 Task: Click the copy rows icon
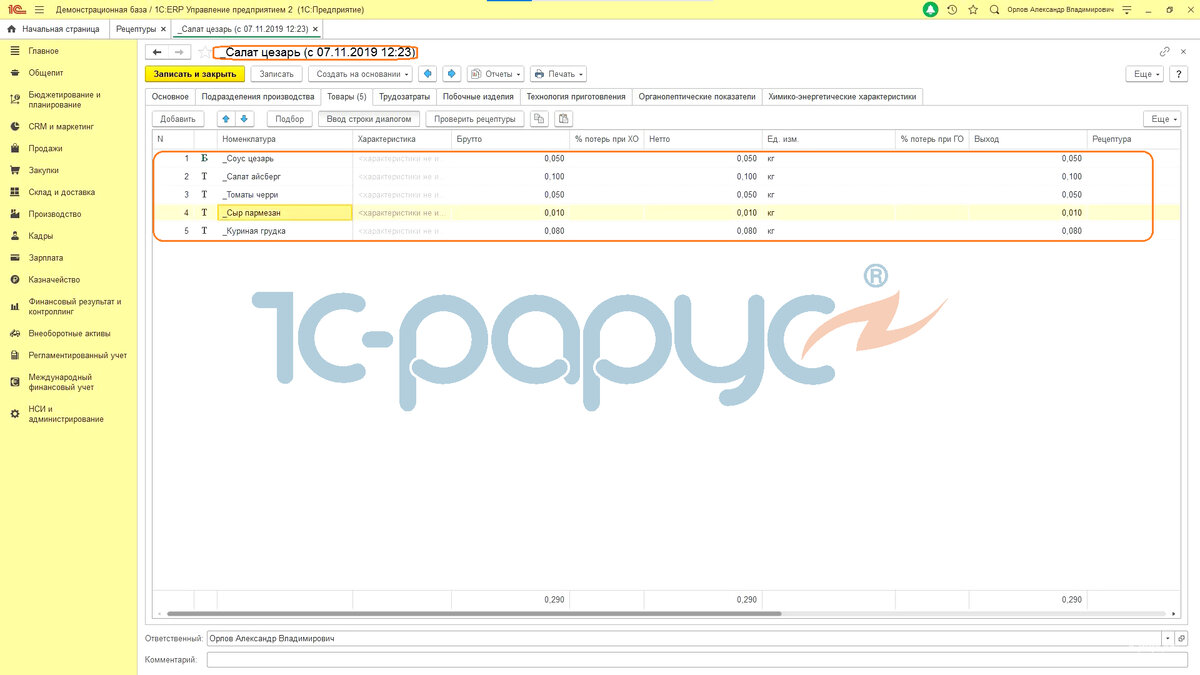point(539,119)
